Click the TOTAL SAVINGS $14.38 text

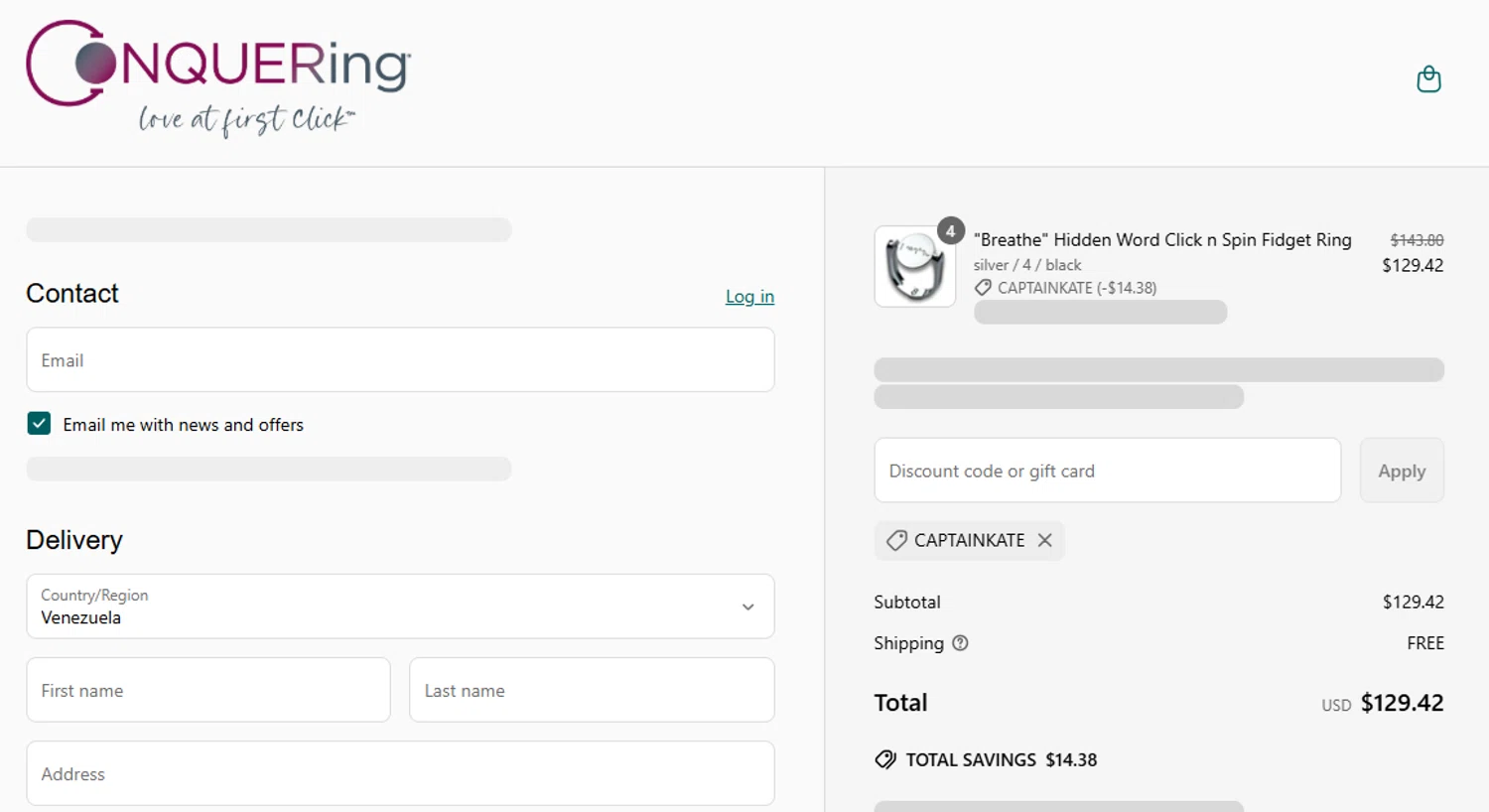tap(1002, 759)
